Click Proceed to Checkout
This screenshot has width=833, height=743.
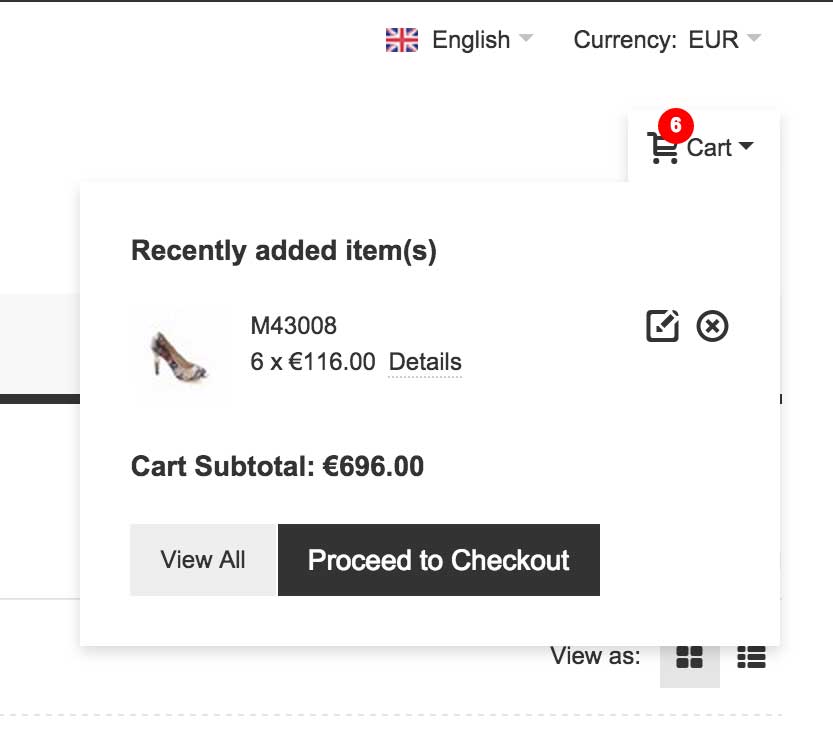point(438,560)
